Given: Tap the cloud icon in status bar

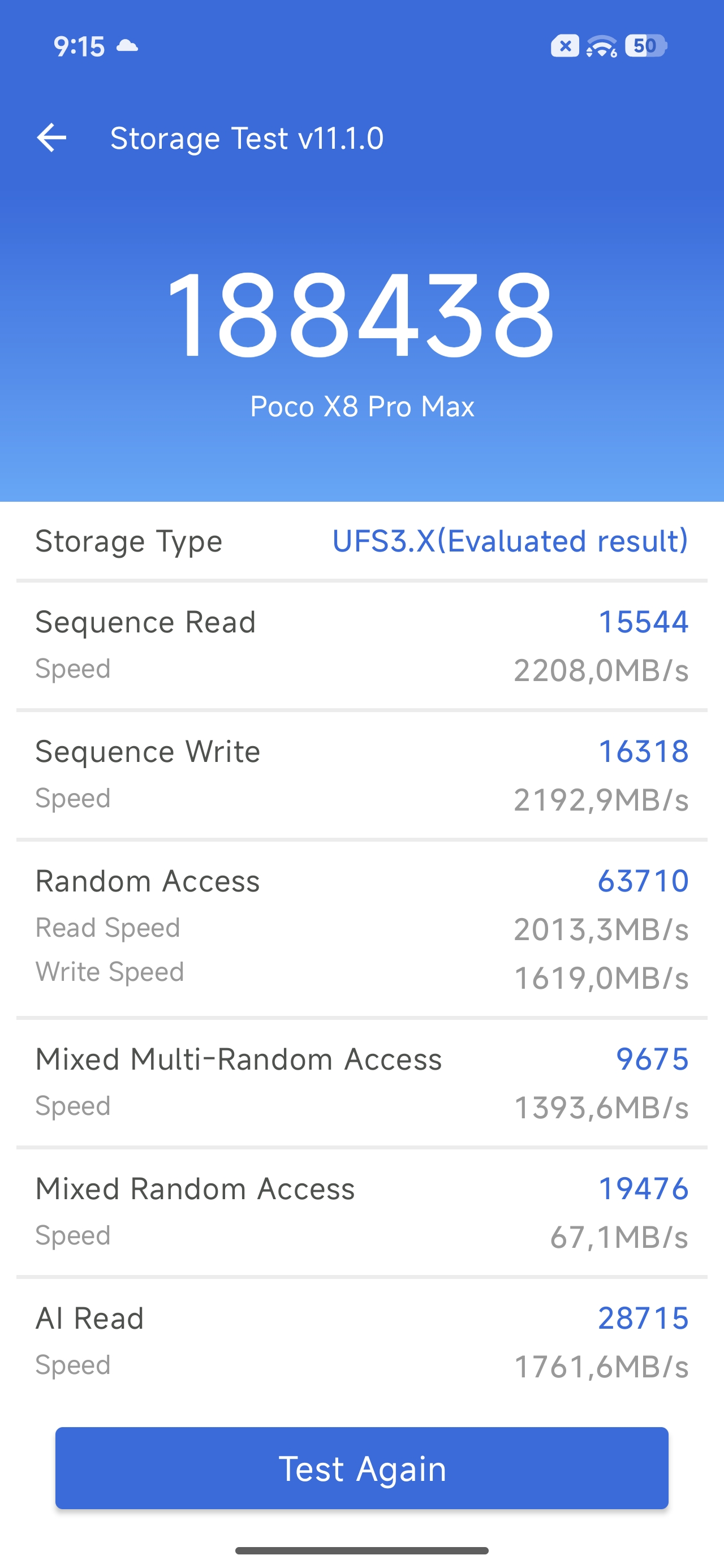Looking at the screenshot, I should point(127,46).
